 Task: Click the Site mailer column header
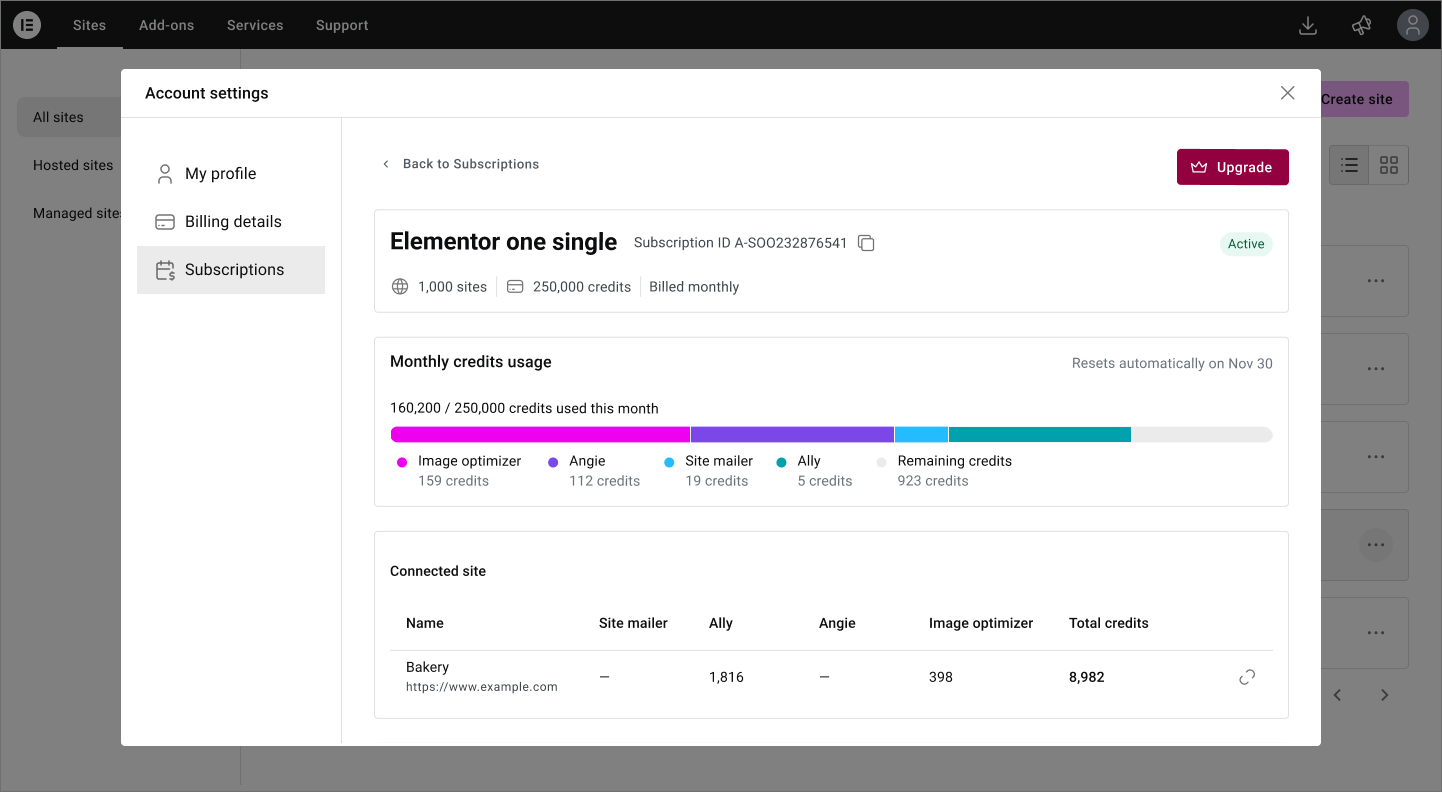633,623
